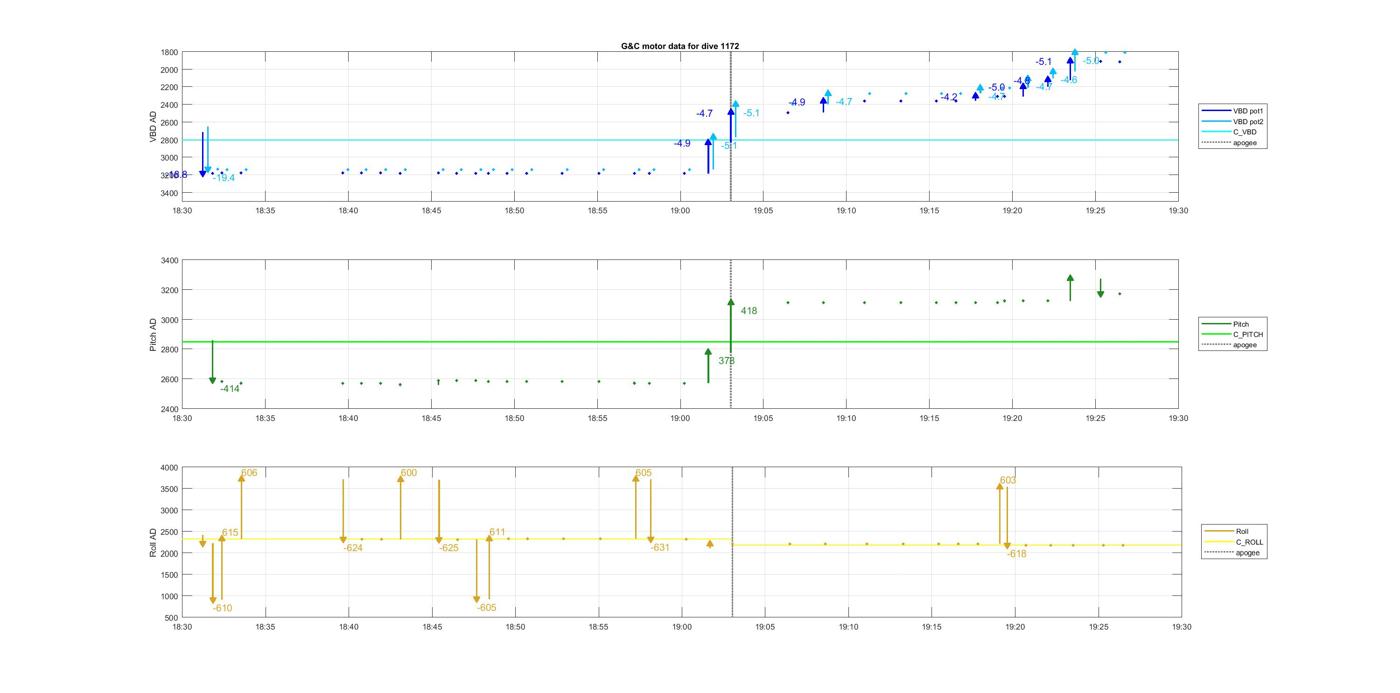The height and width of the screenshot is (693, 1400).
Task: Click the 2400 tick on Pitch axis
Action: coord(169,409)
